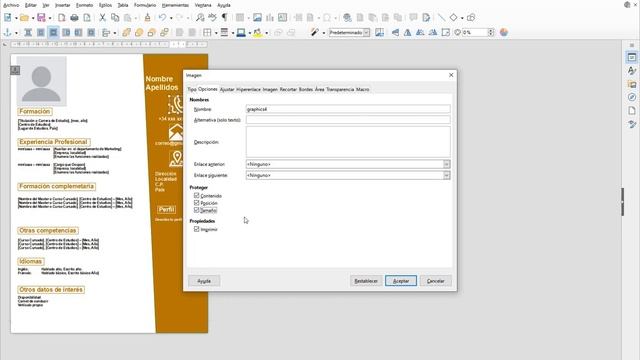Click the Cancelar button

click(x=436, y=281)
